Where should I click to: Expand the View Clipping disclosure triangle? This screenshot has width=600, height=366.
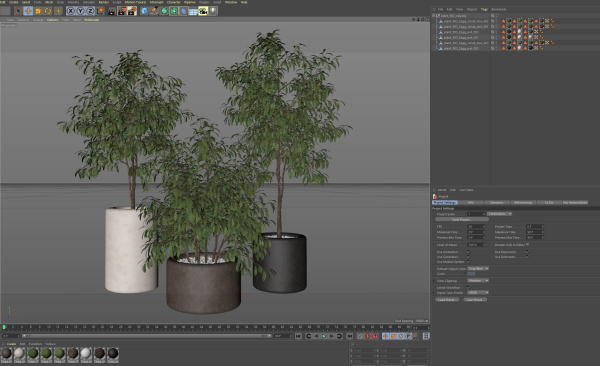[434, 281]
